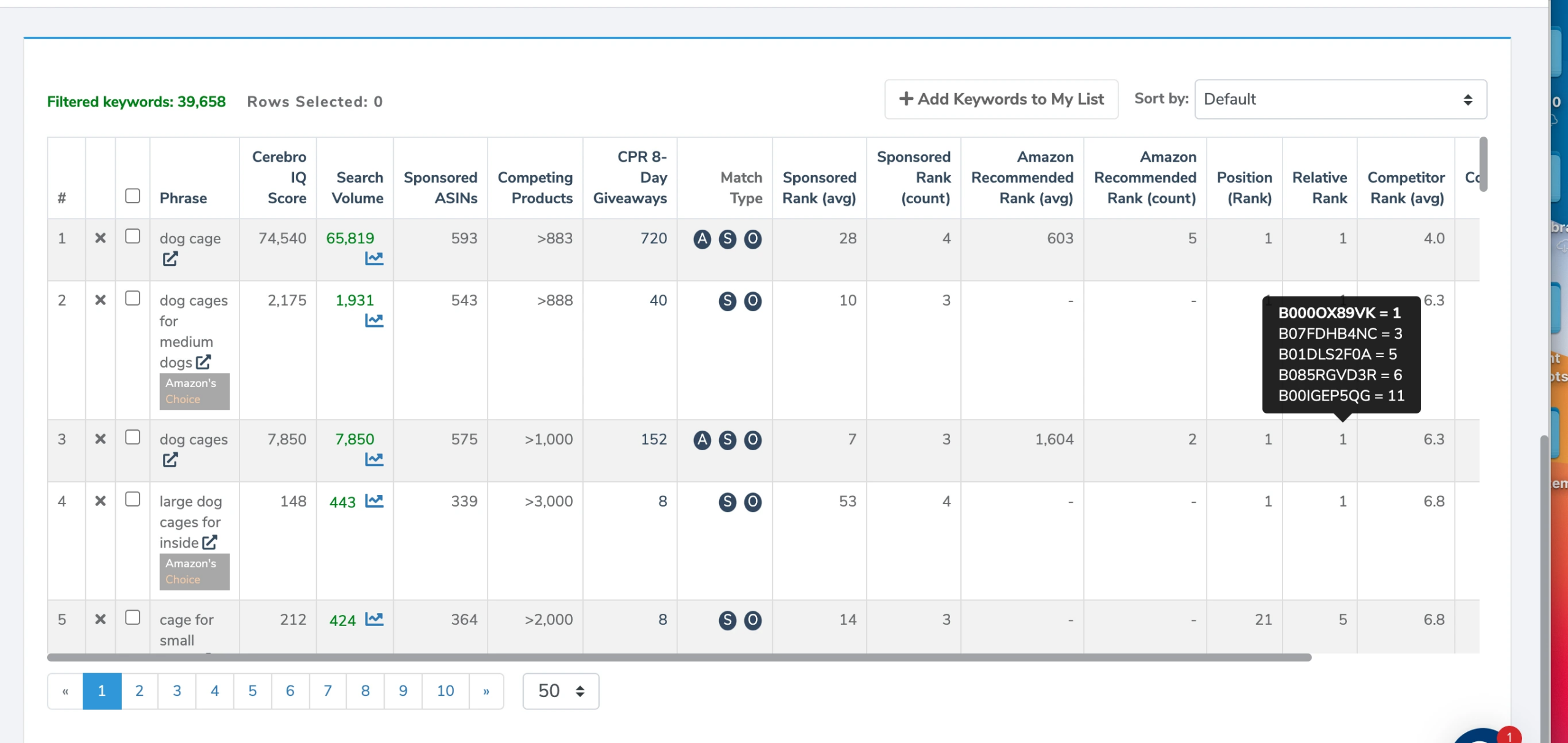Delete row 5 using X icon

click(100, 619)
